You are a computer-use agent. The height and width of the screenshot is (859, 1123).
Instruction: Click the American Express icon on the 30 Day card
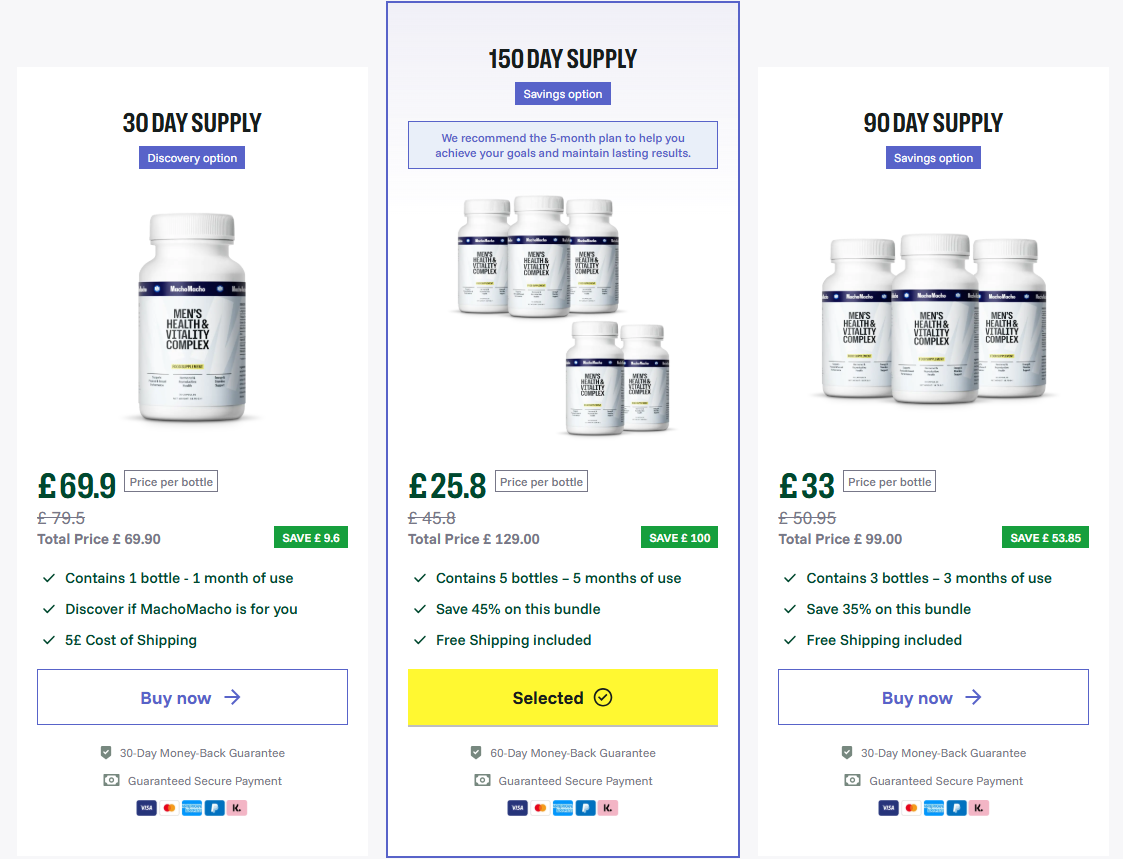[x=192, y=807]
